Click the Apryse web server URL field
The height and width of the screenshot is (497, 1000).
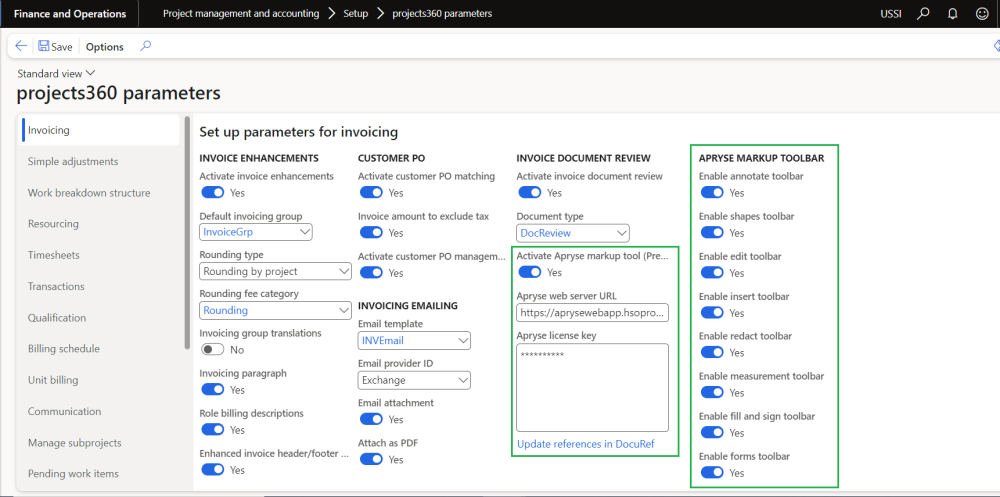tap(592, 312)
